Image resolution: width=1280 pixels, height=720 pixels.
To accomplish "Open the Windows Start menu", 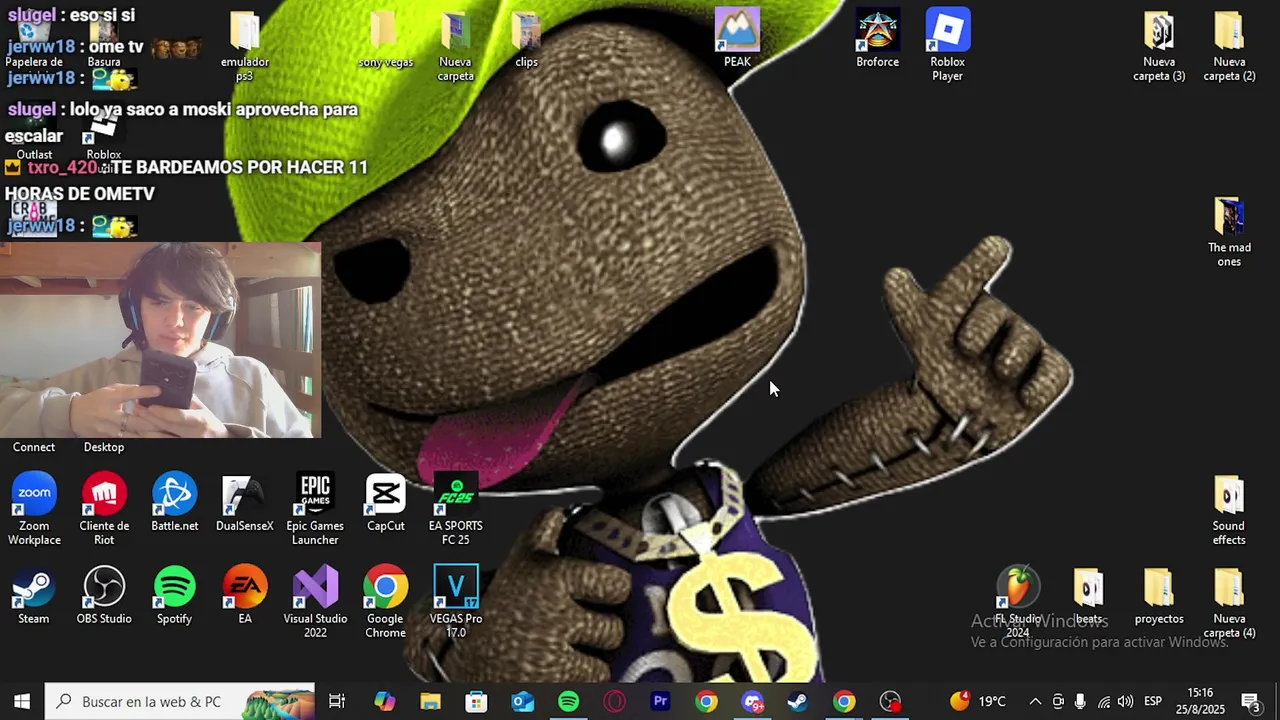I will (x=22, y=701).
